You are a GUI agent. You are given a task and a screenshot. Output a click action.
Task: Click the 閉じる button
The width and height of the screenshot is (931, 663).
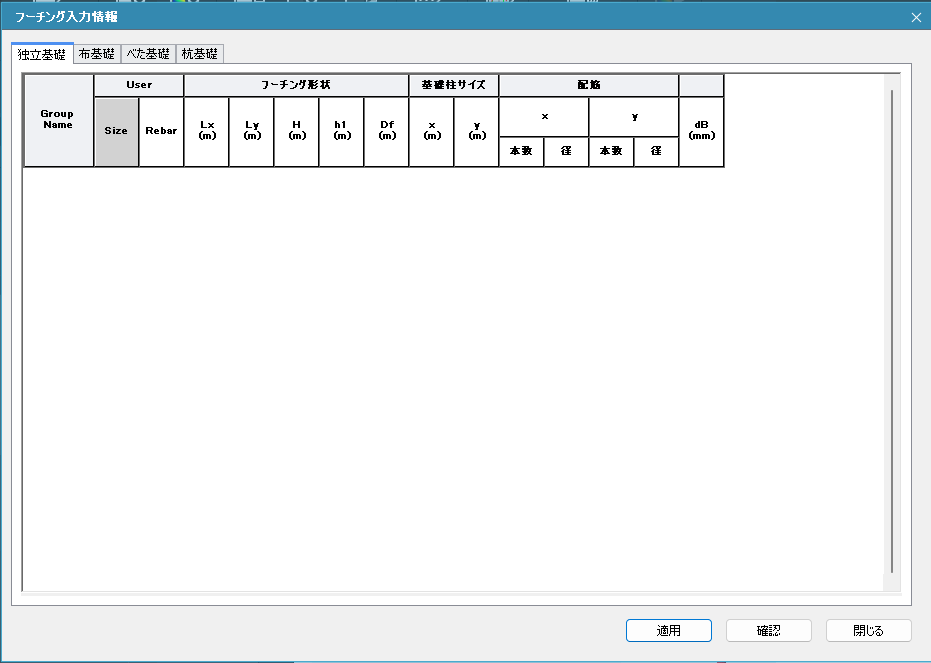(x=868, y=630)
